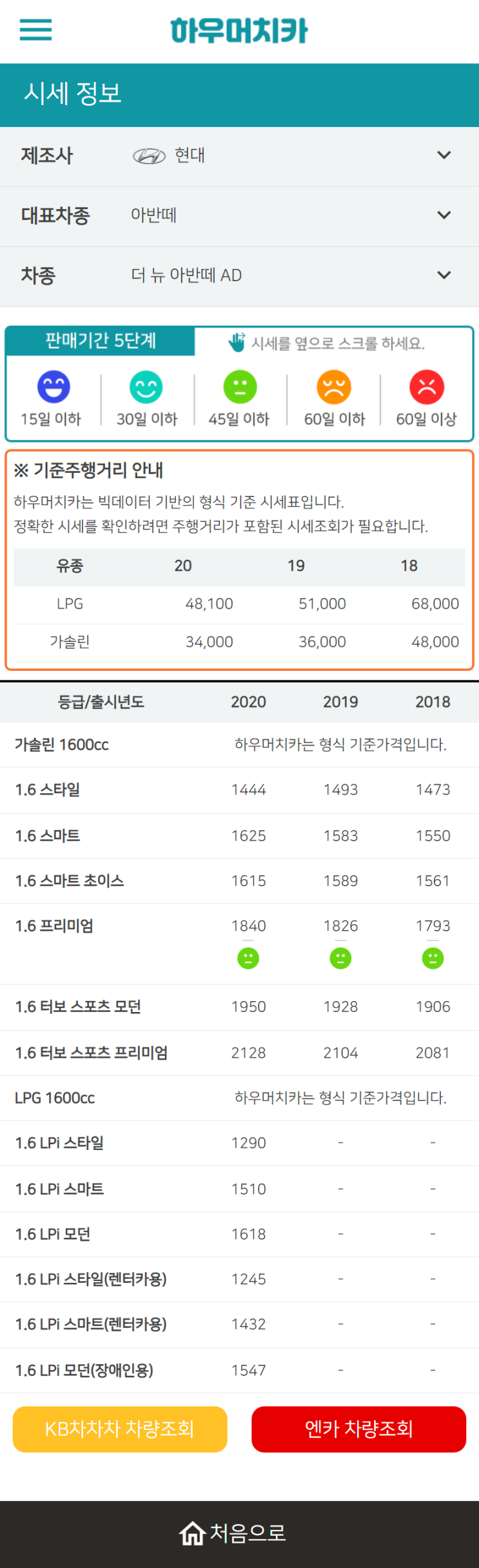
Task: Expand the 제조사 dropdown chevron
Action: coord(444,155)
